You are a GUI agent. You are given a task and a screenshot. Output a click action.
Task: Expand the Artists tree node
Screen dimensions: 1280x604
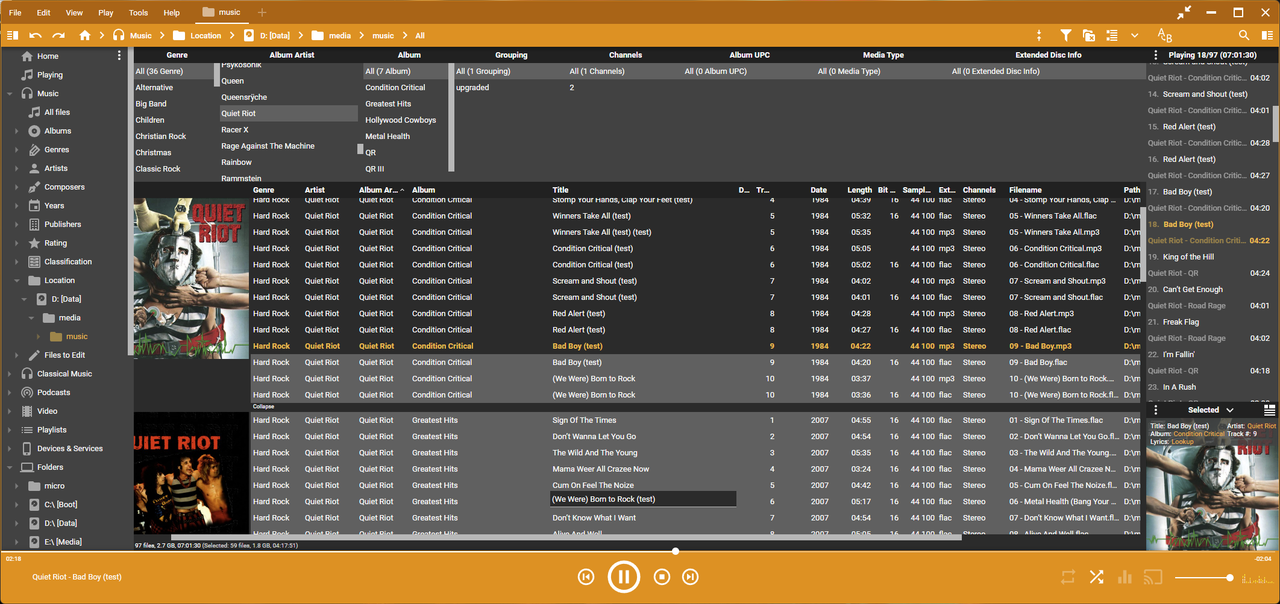pyautogui.click(x=17, y=169)
